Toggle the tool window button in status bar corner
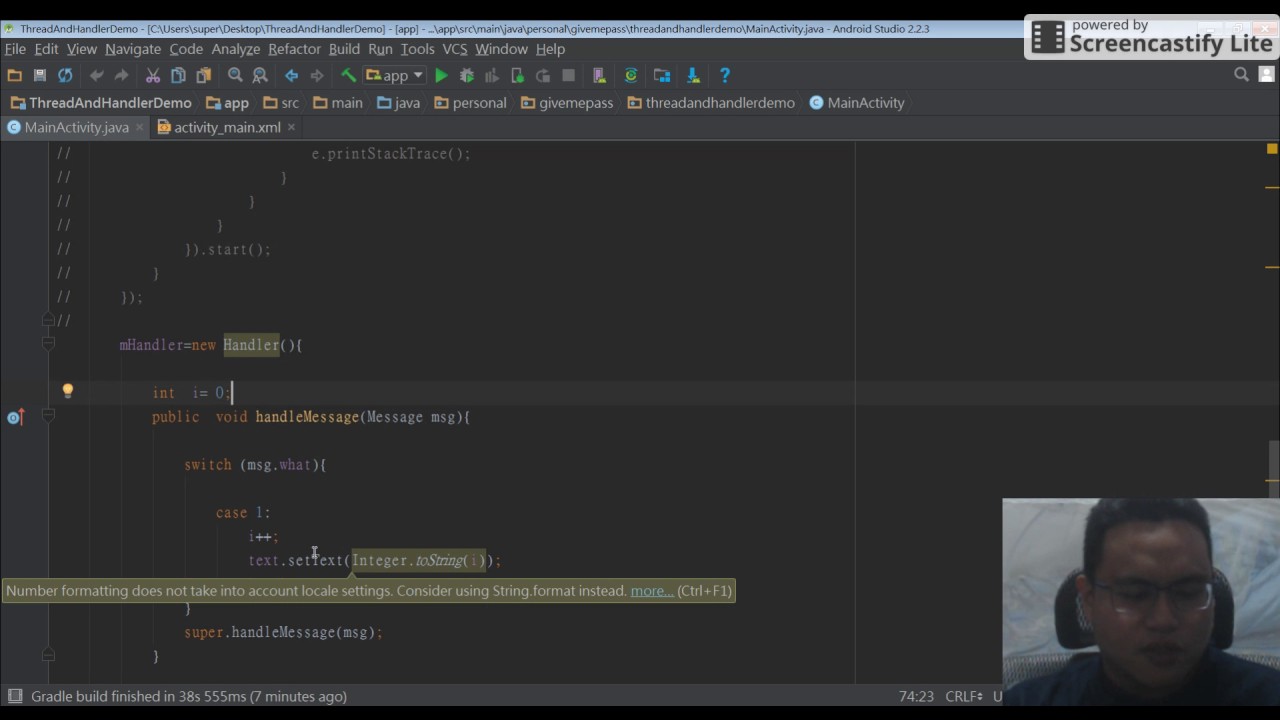Image resolution: width=1280 pixels, height=720 pixels. coord(15,696)
